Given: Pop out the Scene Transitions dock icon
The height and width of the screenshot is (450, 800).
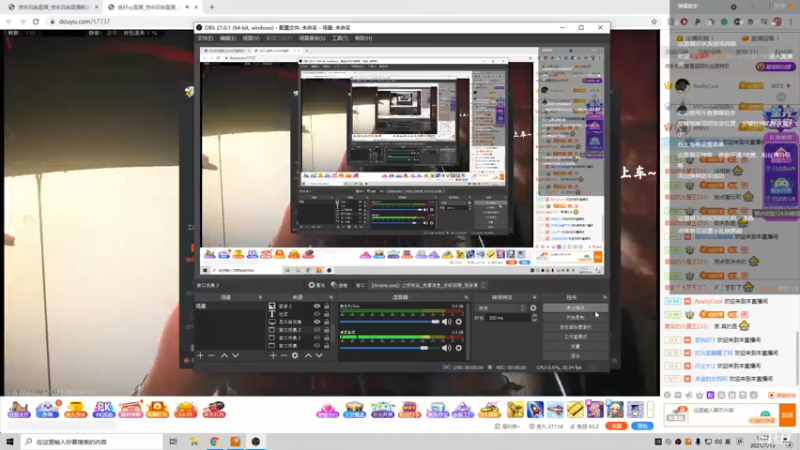Looking at the screenshot, I should coord(535,297).
